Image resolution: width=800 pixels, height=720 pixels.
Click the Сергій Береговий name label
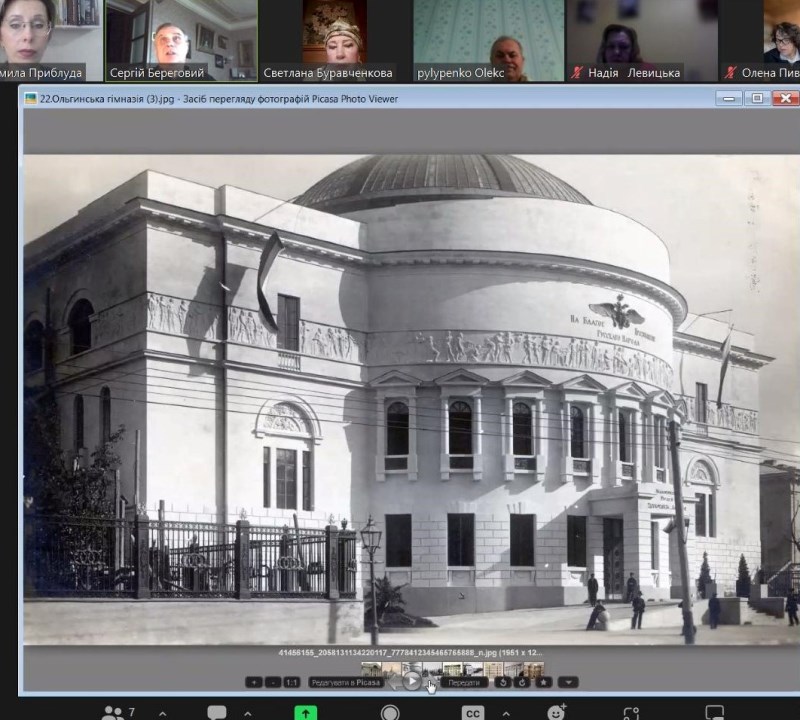click(157, 73)
